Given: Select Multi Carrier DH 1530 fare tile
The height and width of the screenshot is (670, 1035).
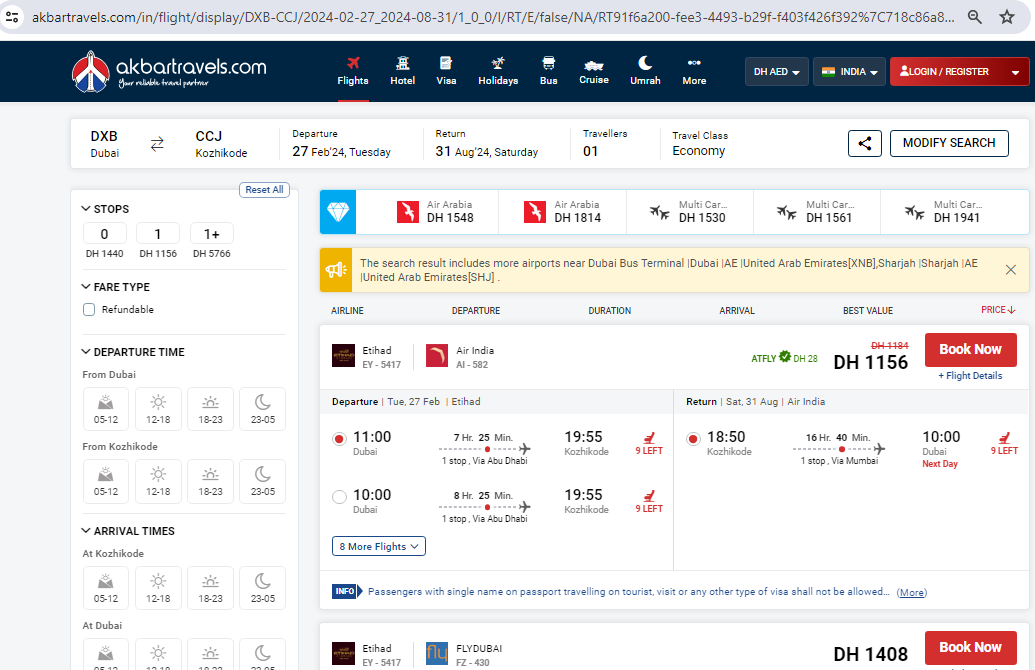Looking at the screenshot, I should tap(690, 212).
